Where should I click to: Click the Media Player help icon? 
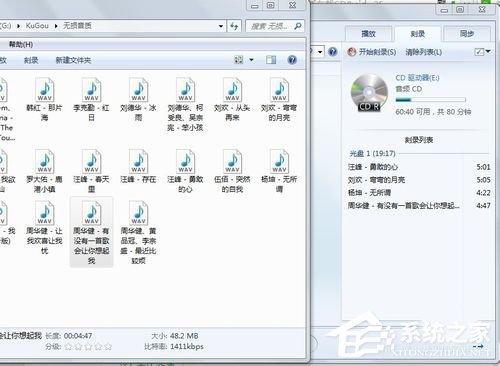coord(332,52)
